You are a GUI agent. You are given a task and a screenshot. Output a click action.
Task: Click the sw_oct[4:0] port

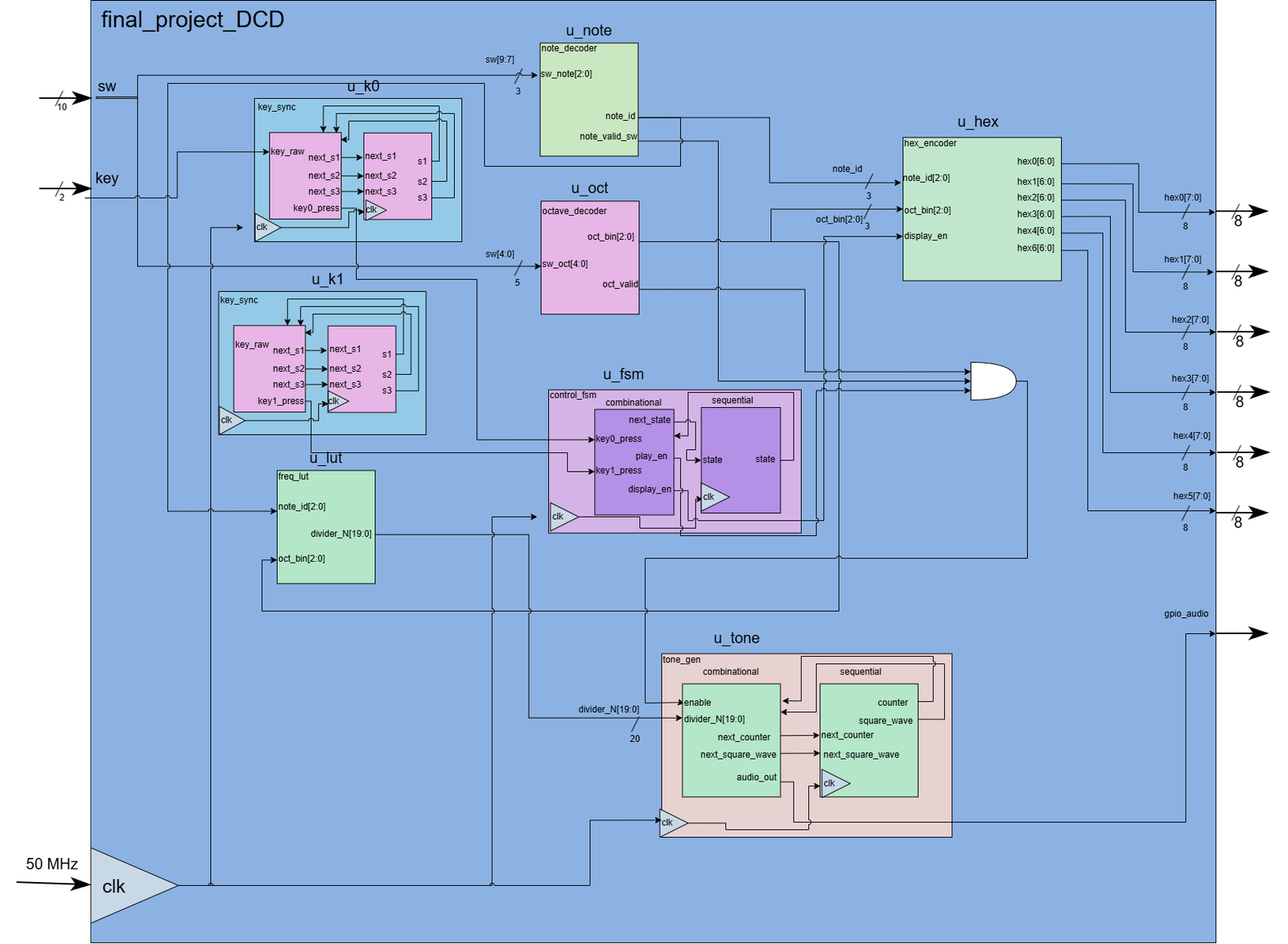pyautogui.click(x=564, y=264)
